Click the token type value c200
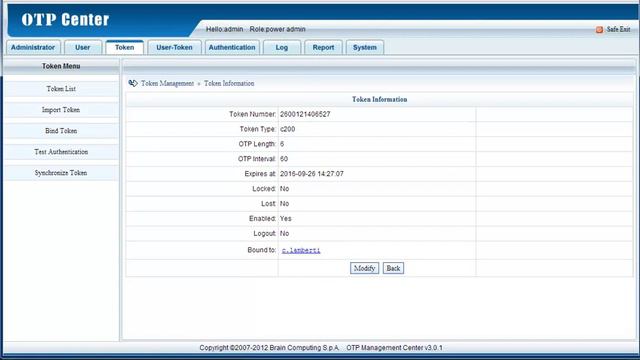Viewport: 640px width, 360px height. pos(287,129)
